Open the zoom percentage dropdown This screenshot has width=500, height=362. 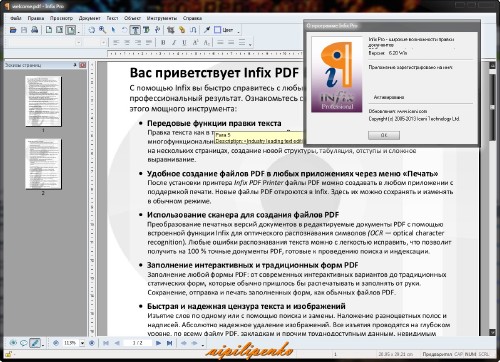coord(82,343)
